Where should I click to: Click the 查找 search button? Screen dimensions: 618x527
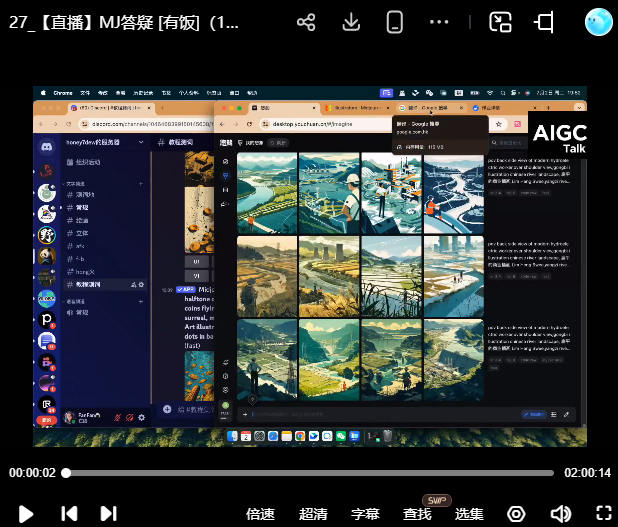point(417,514)
